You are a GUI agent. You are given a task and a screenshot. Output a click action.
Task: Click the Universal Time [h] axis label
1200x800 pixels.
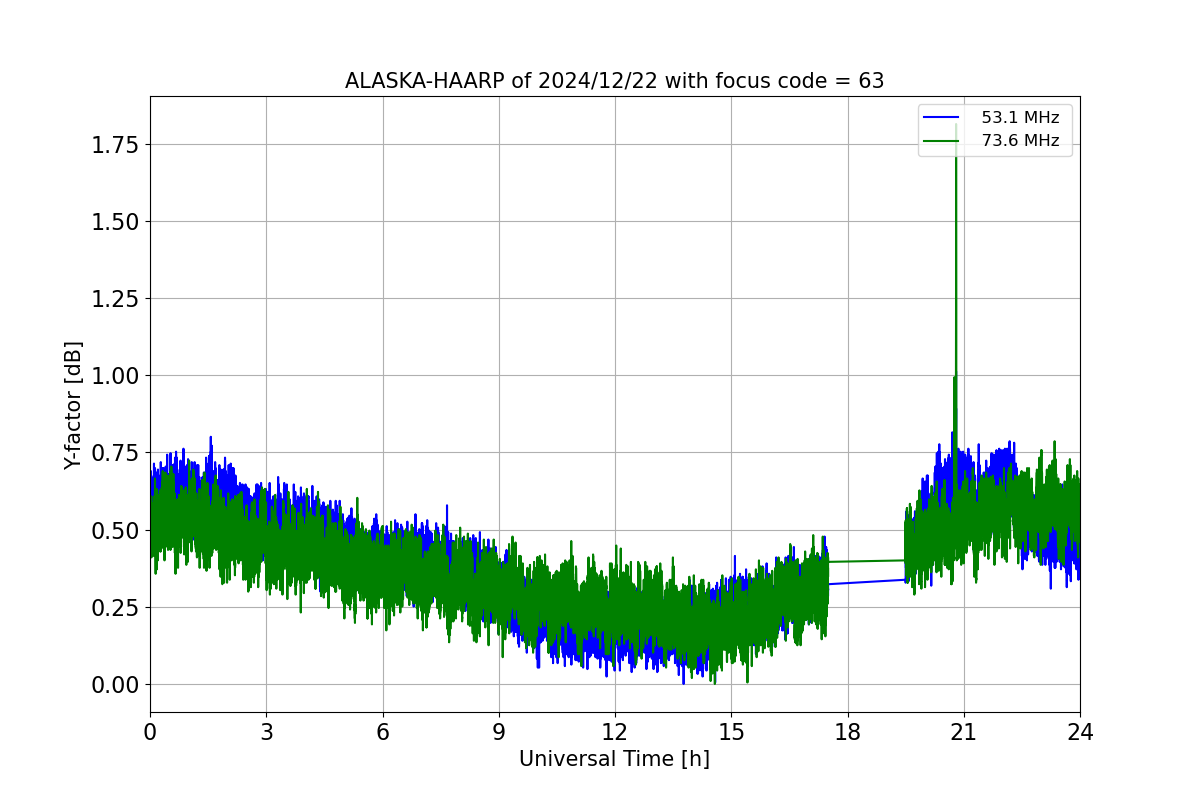click(614, 759)
